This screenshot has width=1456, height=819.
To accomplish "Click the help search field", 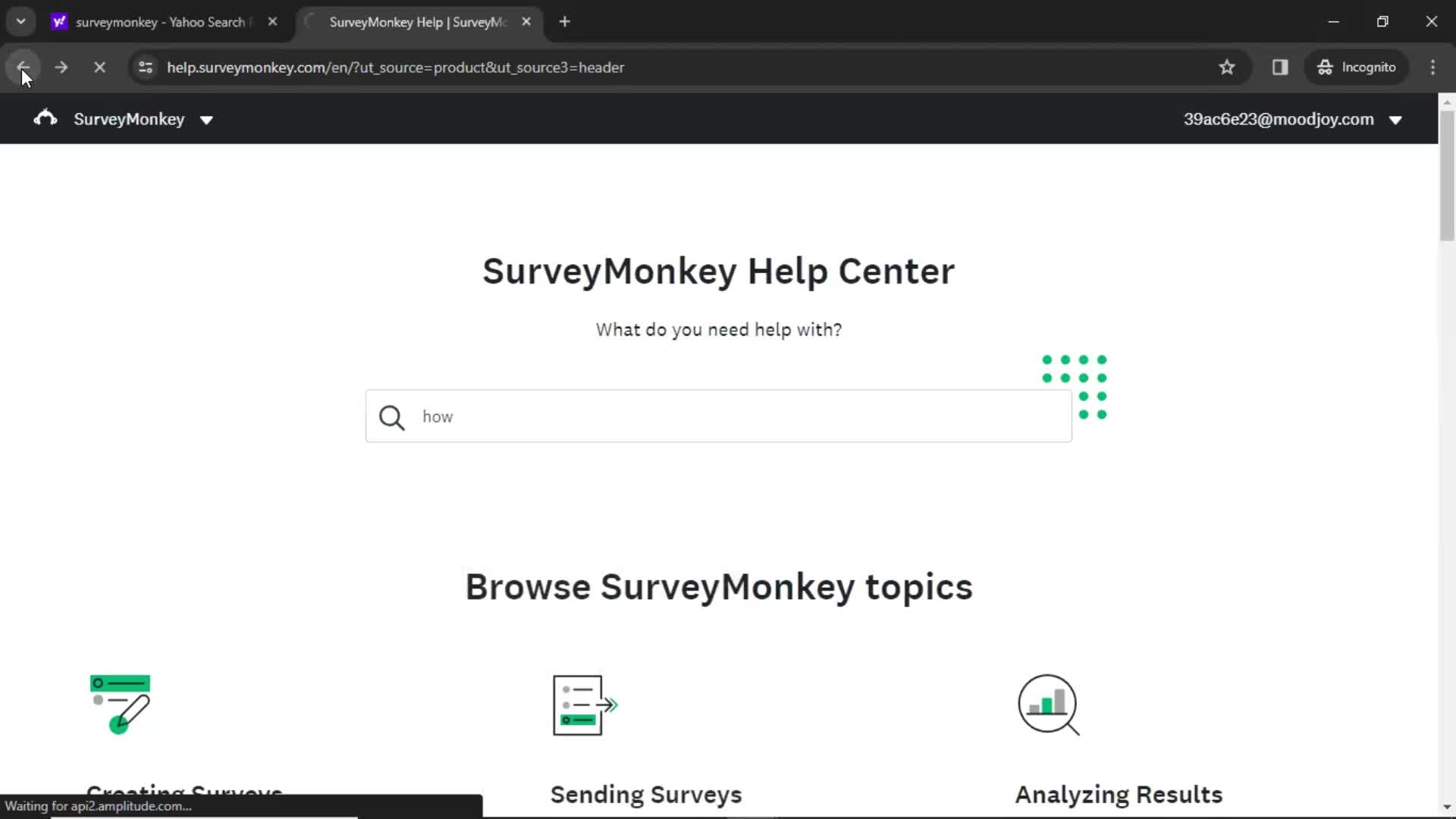I will click(x=718, y=416).
